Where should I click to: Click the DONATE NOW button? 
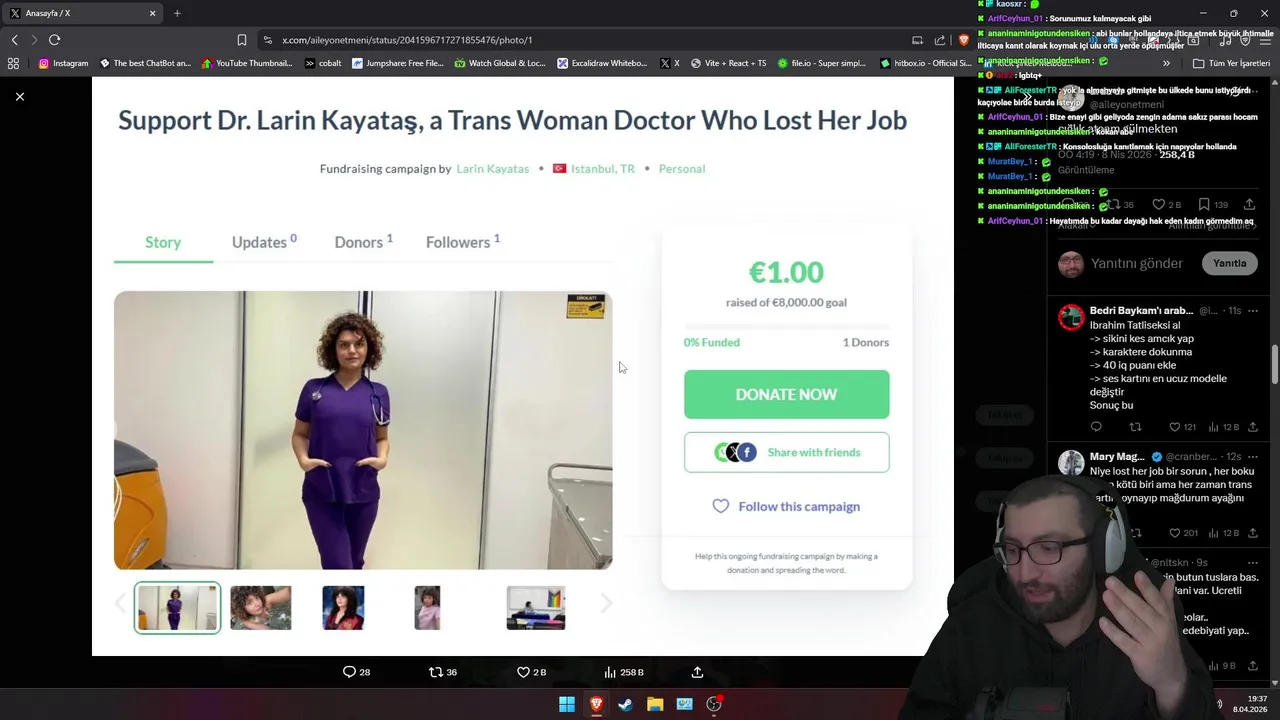[x=786, y=394]
